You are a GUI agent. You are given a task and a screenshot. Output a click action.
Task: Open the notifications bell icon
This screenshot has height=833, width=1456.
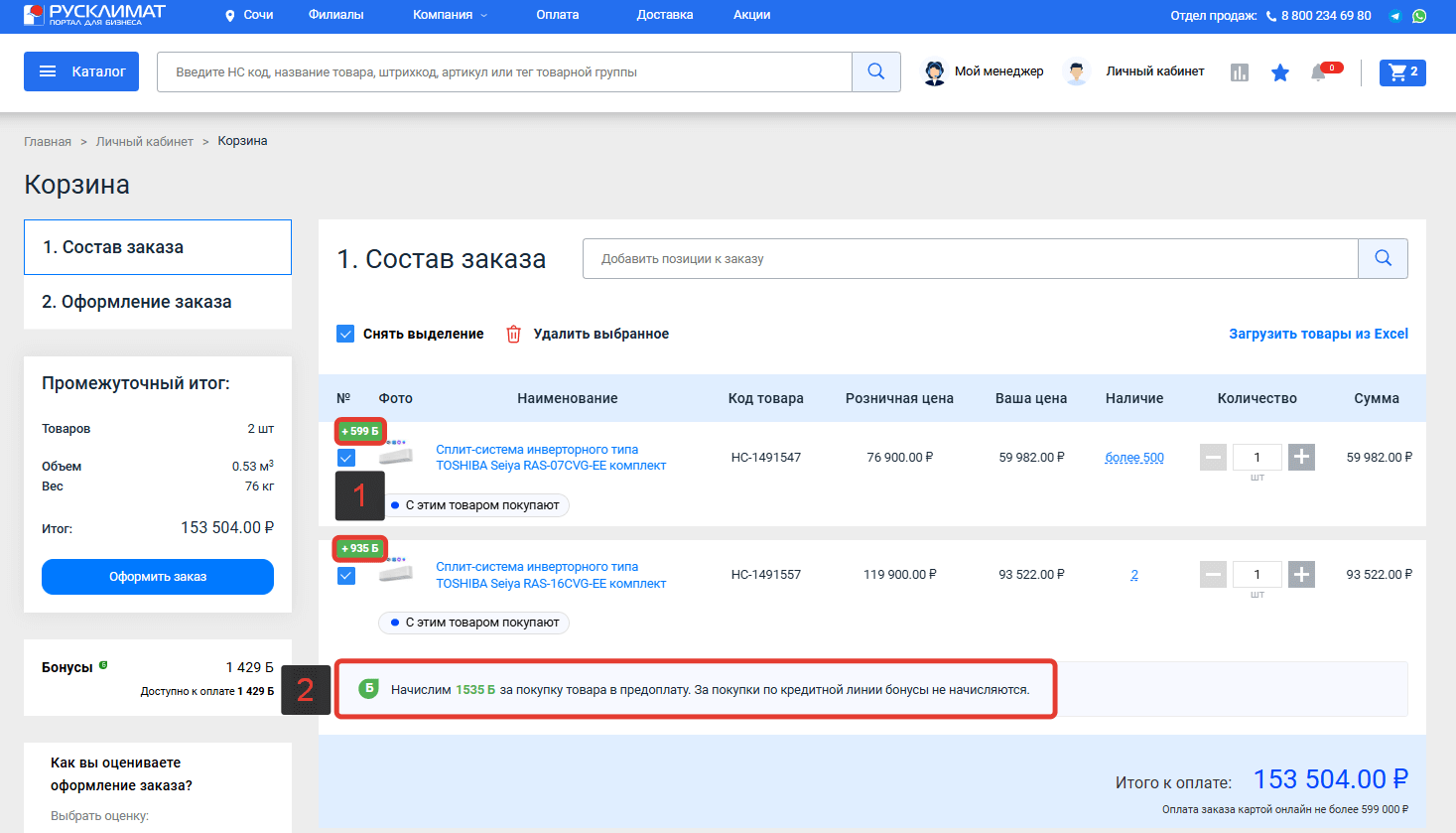pos(1319,72)
